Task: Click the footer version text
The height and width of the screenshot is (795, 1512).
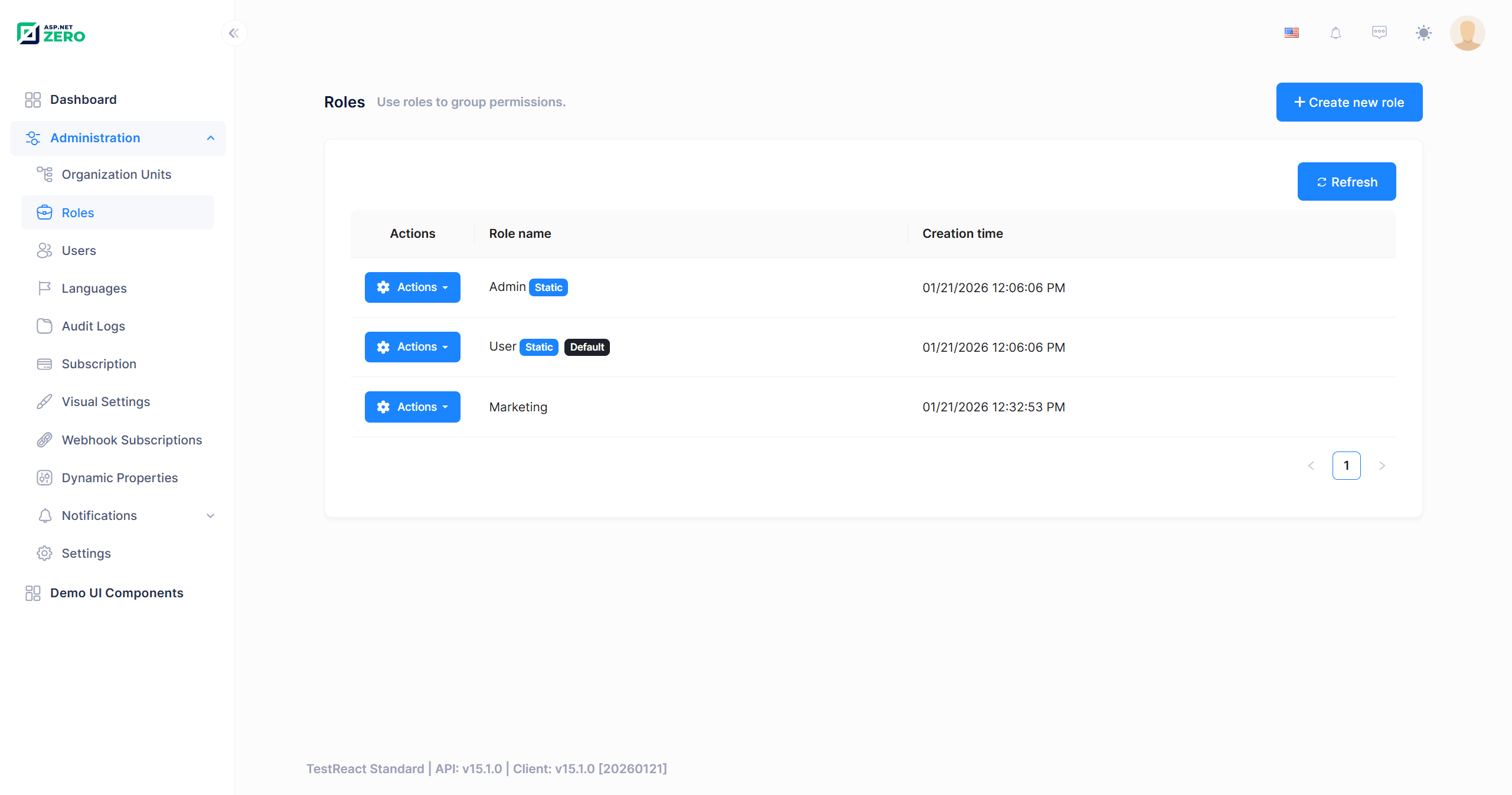Action: tap(486, 768)
